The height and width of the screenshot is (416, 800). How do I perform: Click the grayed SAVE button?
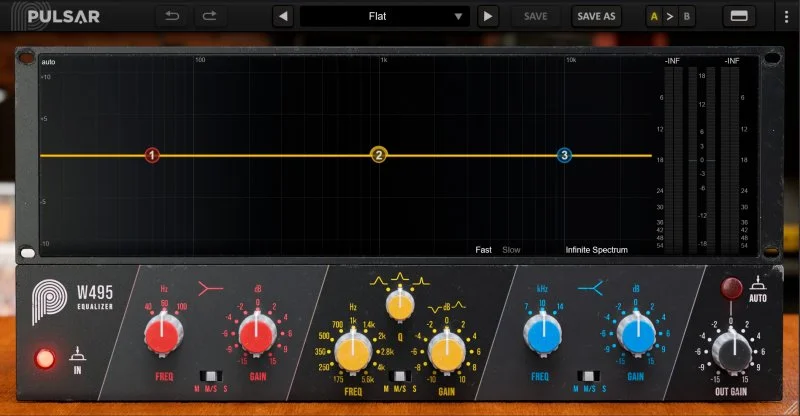(x=536, y=16)
